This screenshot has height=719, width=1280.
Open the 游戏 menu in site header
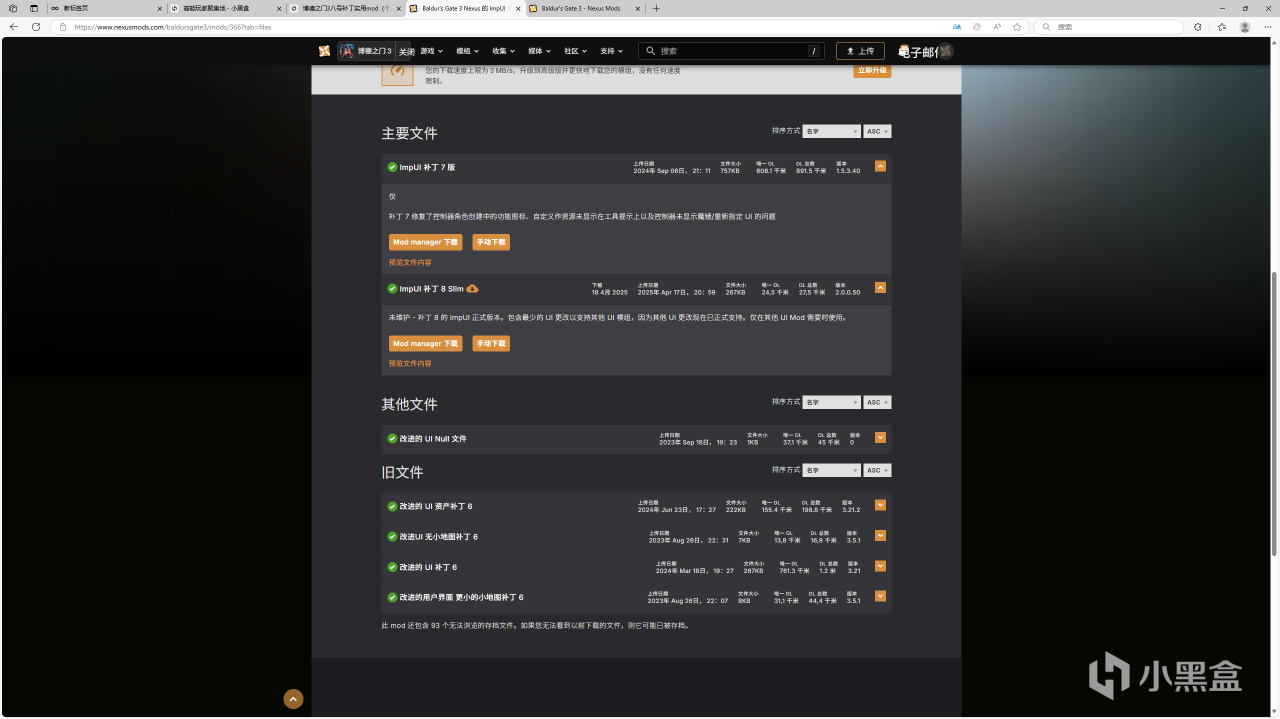coord(433,51)
